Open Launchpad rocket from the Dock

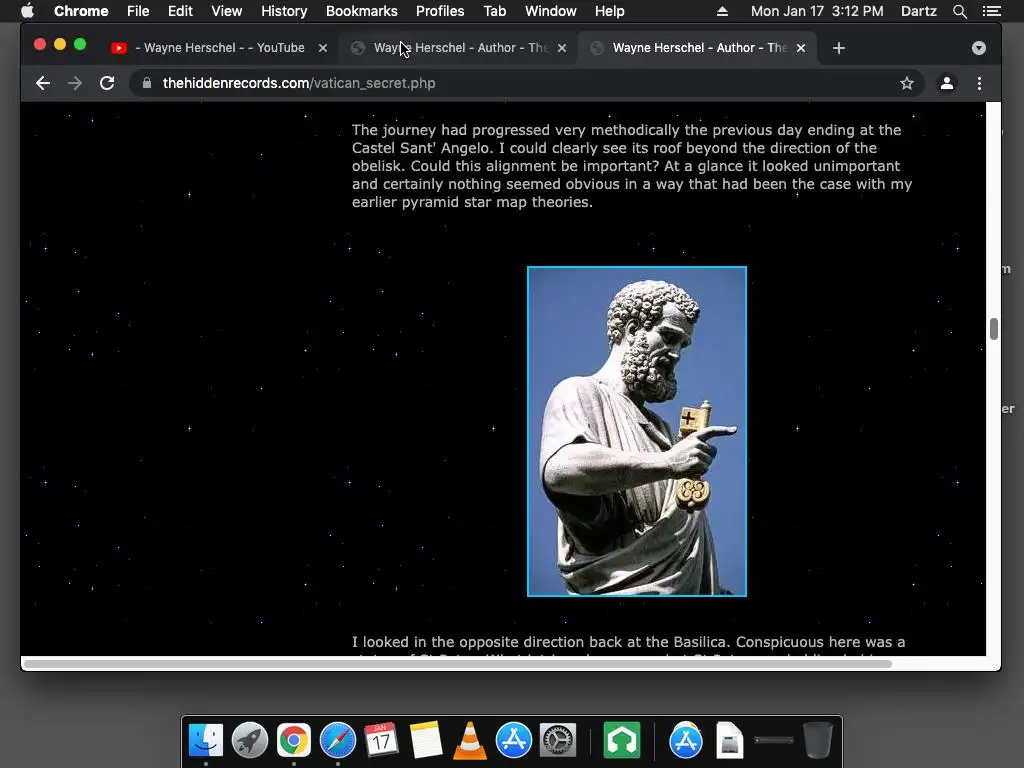pyautogui.click(x=249, y=740)
